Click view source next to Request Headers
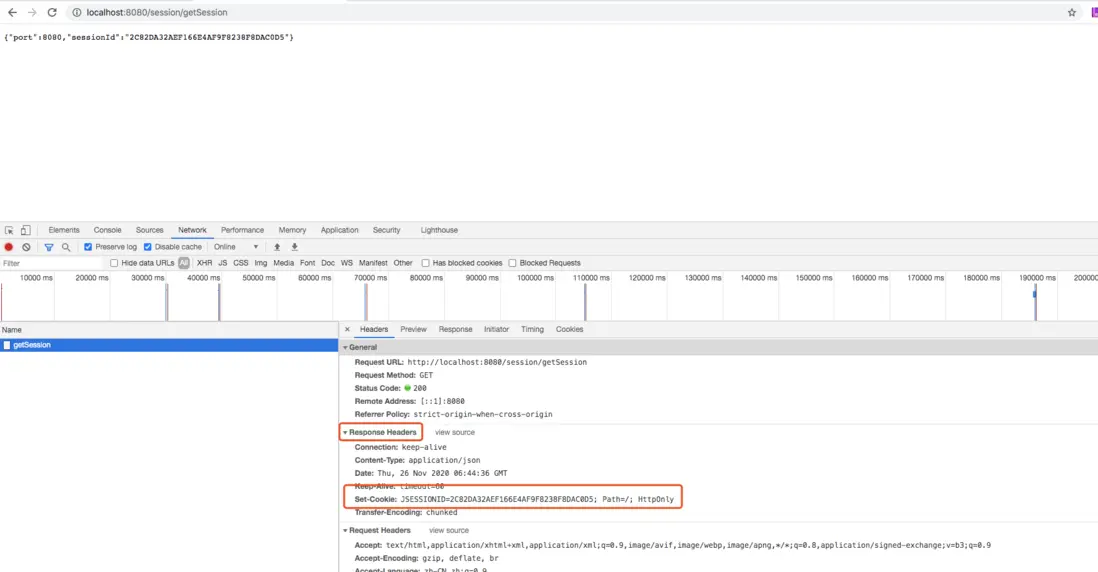The image size is (1098, 572). (x=449, y=531)
